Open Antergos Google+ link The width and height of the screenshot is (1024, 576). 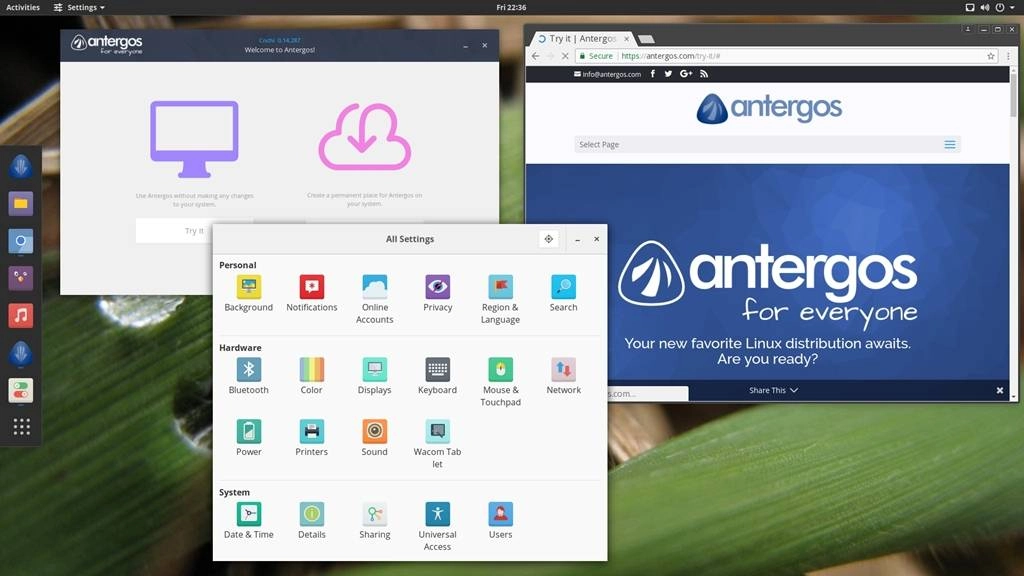[686, 74]
